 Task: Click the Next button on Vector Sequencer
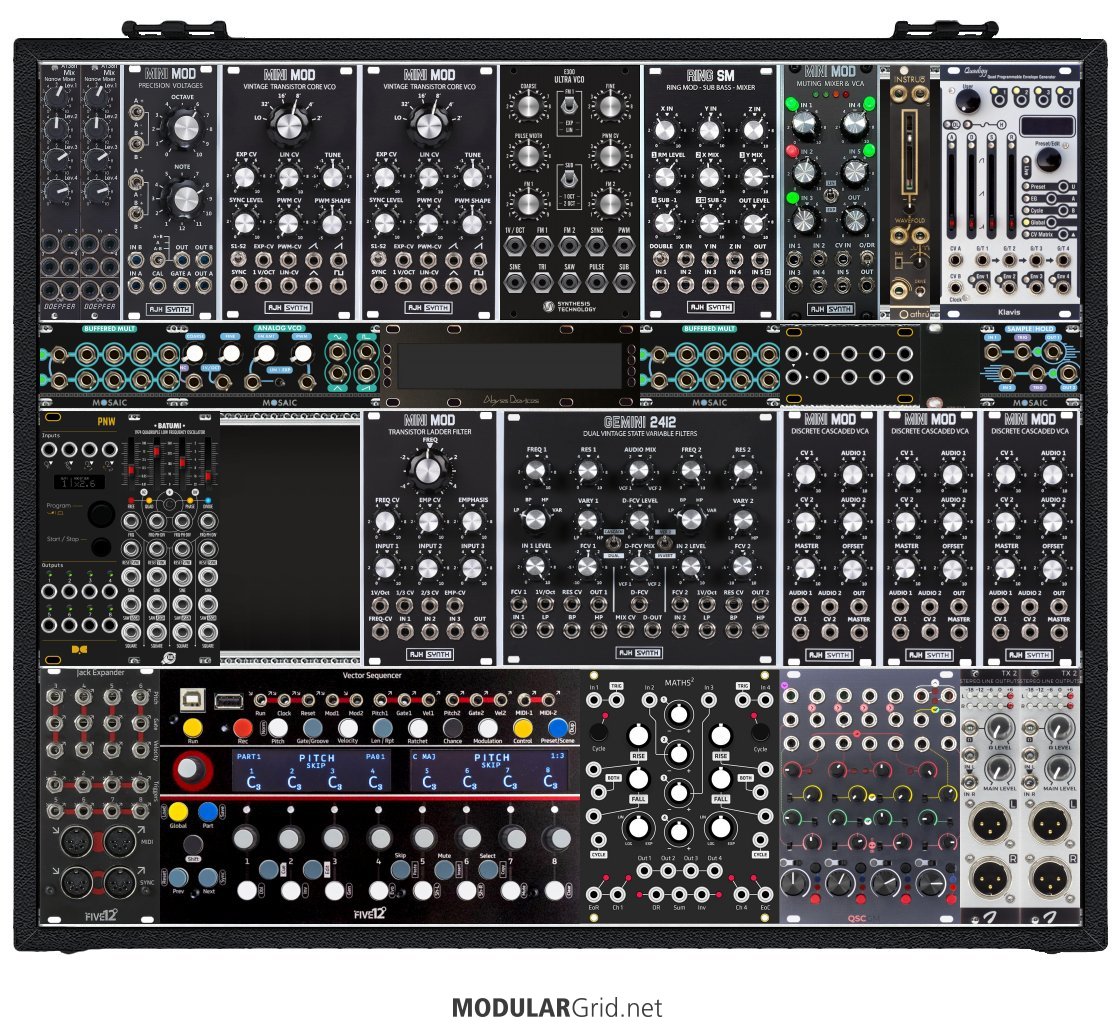pyautogui.click(x=208, y=877)
